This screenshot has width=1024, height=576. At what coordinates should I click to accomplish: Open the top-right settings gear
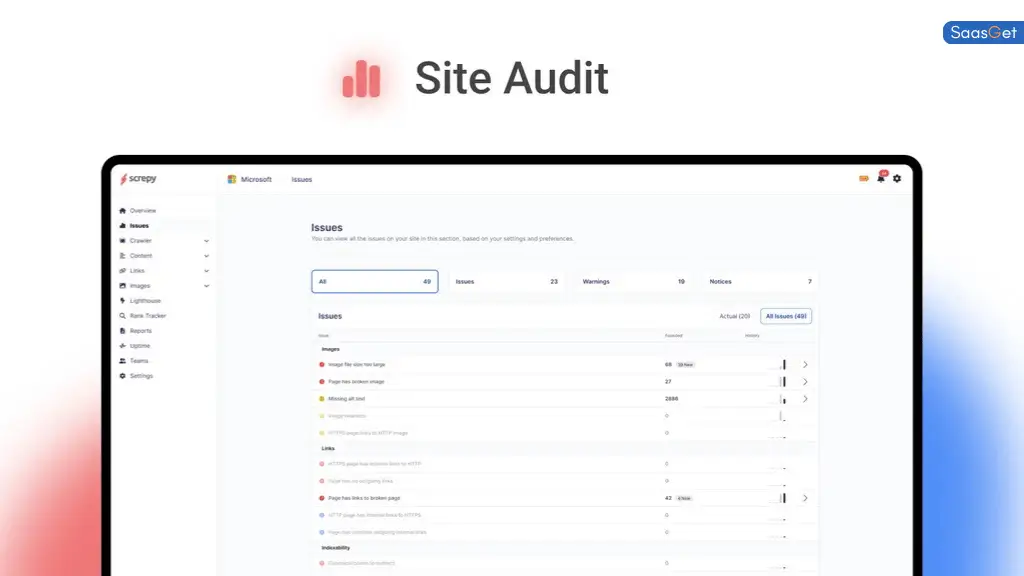897,178
